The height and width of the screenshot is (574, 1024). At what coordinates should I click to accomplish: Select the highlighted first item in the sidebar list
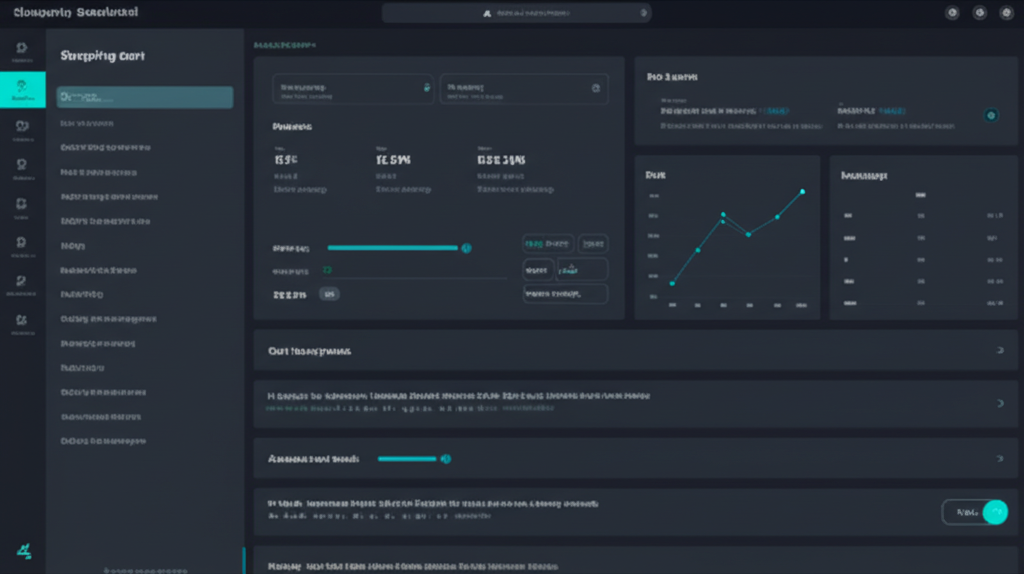145,97
